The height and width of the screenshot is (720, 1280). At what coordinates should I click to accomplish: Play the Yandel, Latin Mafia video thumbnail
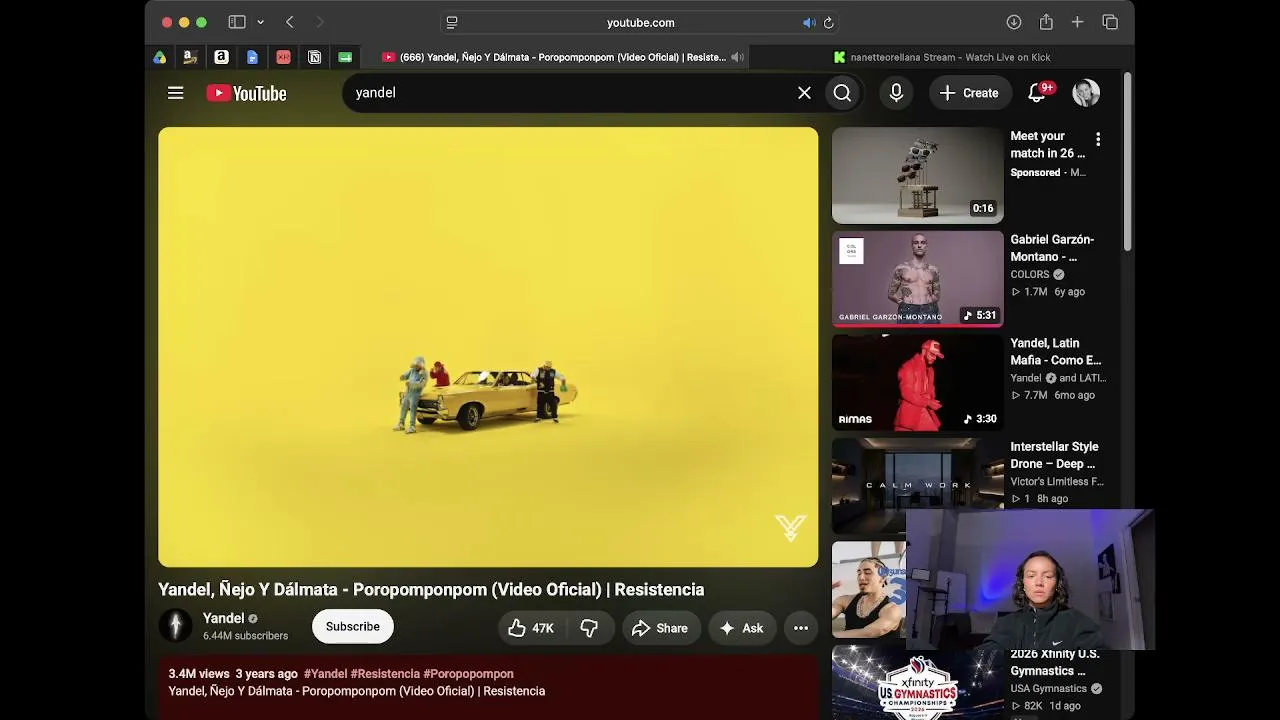point(917,382)
